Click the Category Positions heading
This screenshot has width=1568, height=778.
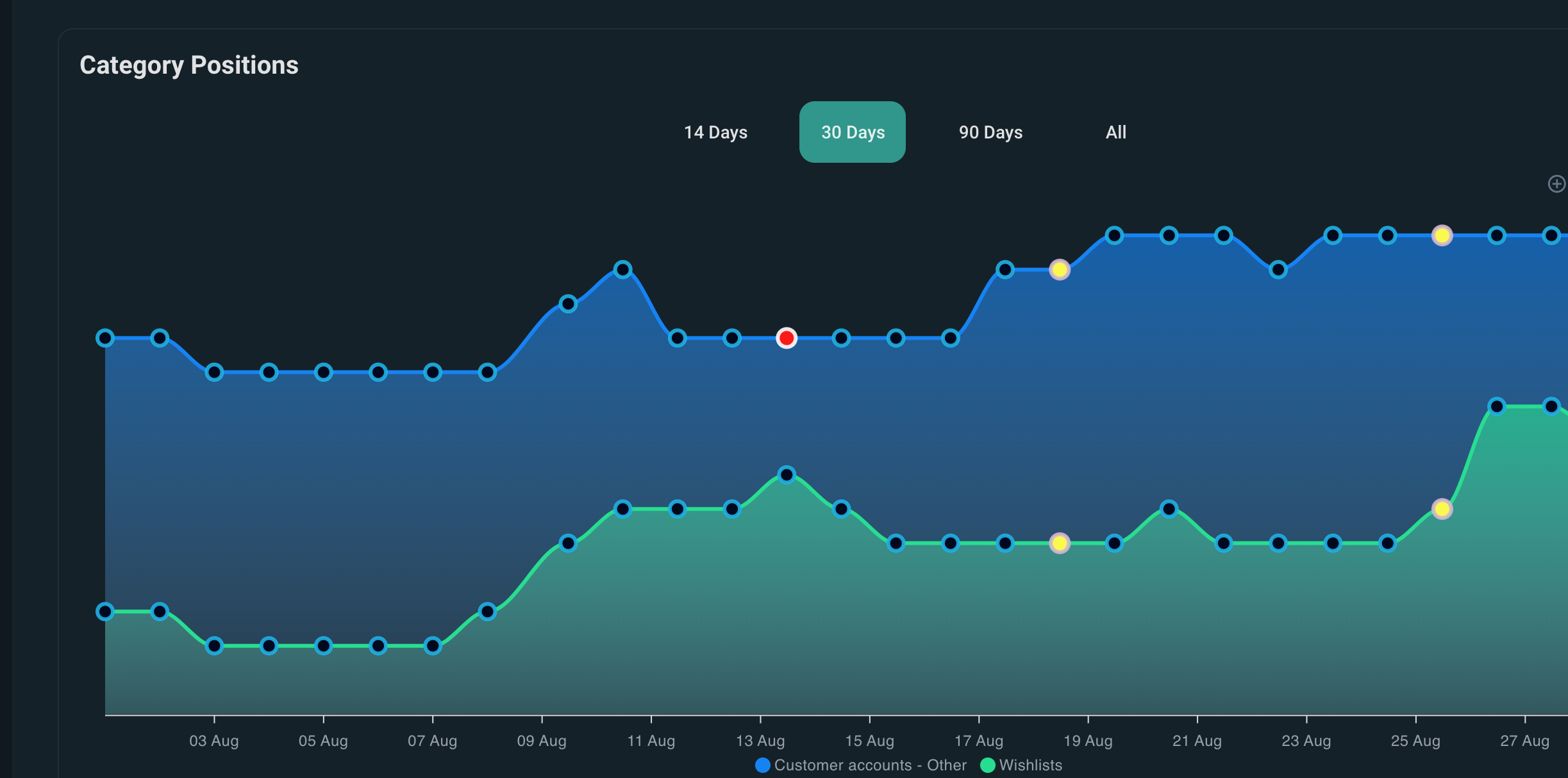click(x=188, y=65)
